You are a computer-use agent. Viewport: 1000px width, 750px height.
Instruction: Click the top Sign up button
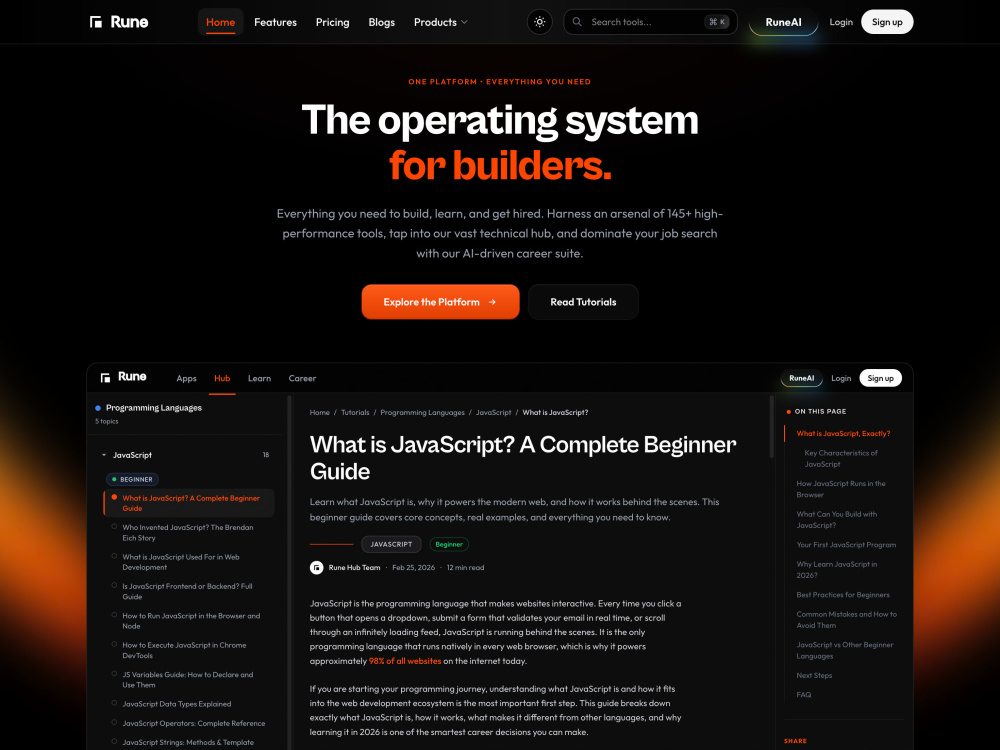887,22
